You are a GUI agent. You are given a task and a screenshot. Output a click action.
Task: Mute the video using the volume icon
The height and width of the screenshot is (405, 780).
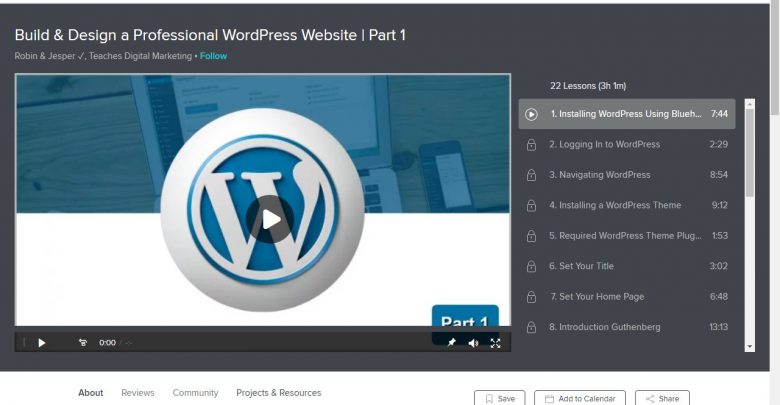click(473, 343)
